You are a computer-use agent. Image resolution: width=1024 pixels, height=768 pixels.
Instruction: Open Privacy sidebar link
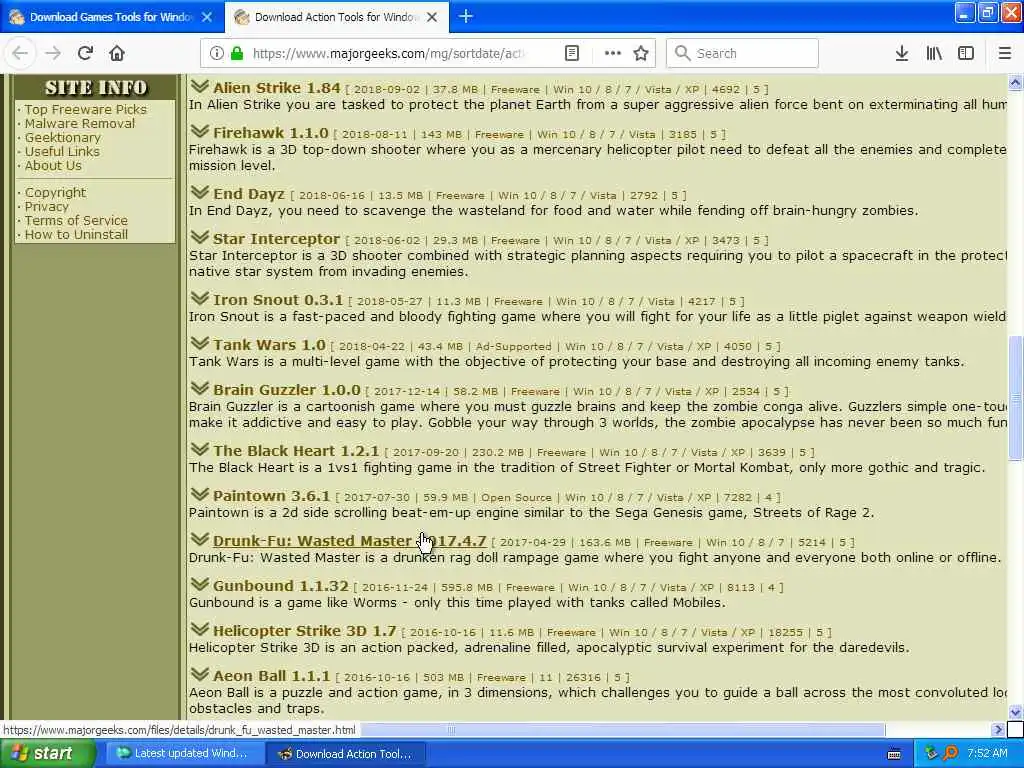46,206
